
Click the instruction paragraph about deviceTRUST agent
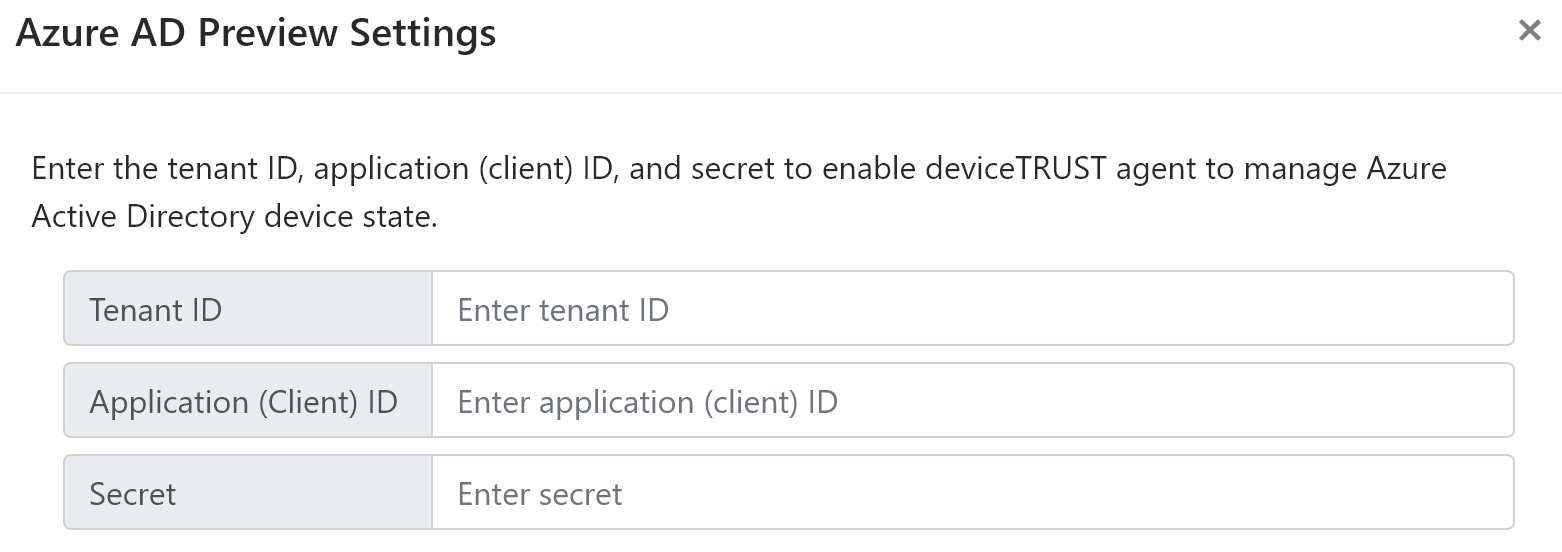(x=738, y=169)
